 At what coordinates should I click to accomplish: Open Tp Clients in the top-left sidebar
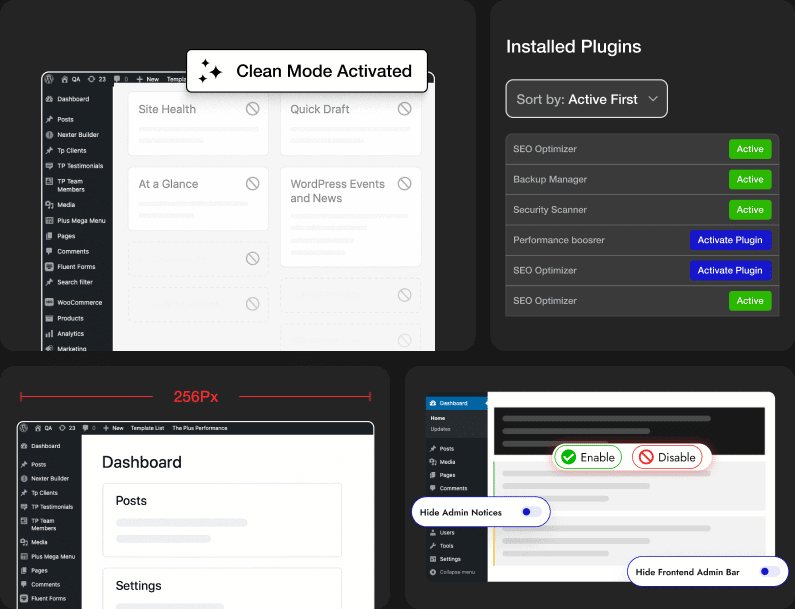point(71,151)
